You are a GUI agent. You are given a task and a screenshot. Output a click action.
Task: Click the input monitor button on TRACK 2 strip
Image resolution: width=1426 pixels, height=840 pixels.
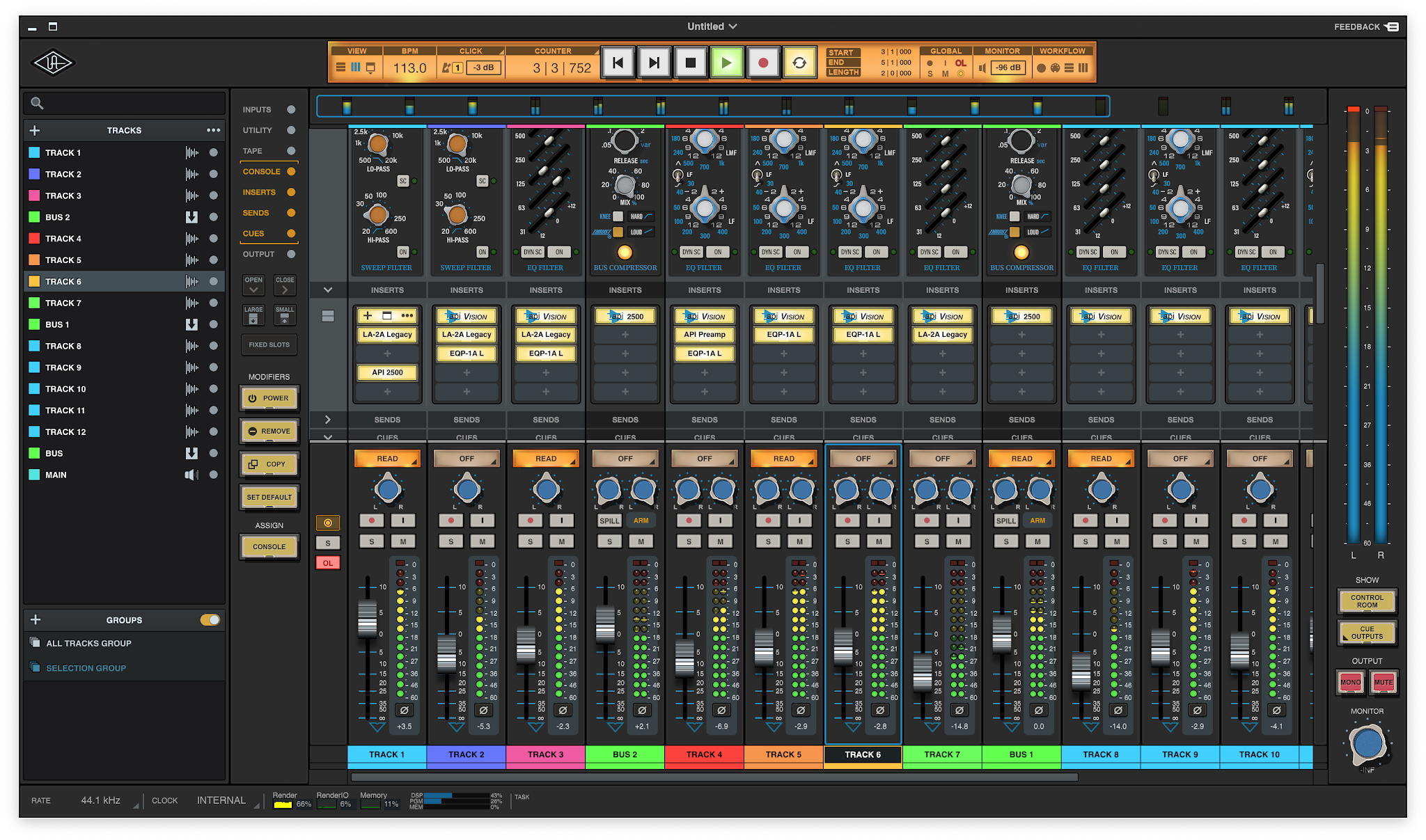pyautogui.click(x=482, y=521)
